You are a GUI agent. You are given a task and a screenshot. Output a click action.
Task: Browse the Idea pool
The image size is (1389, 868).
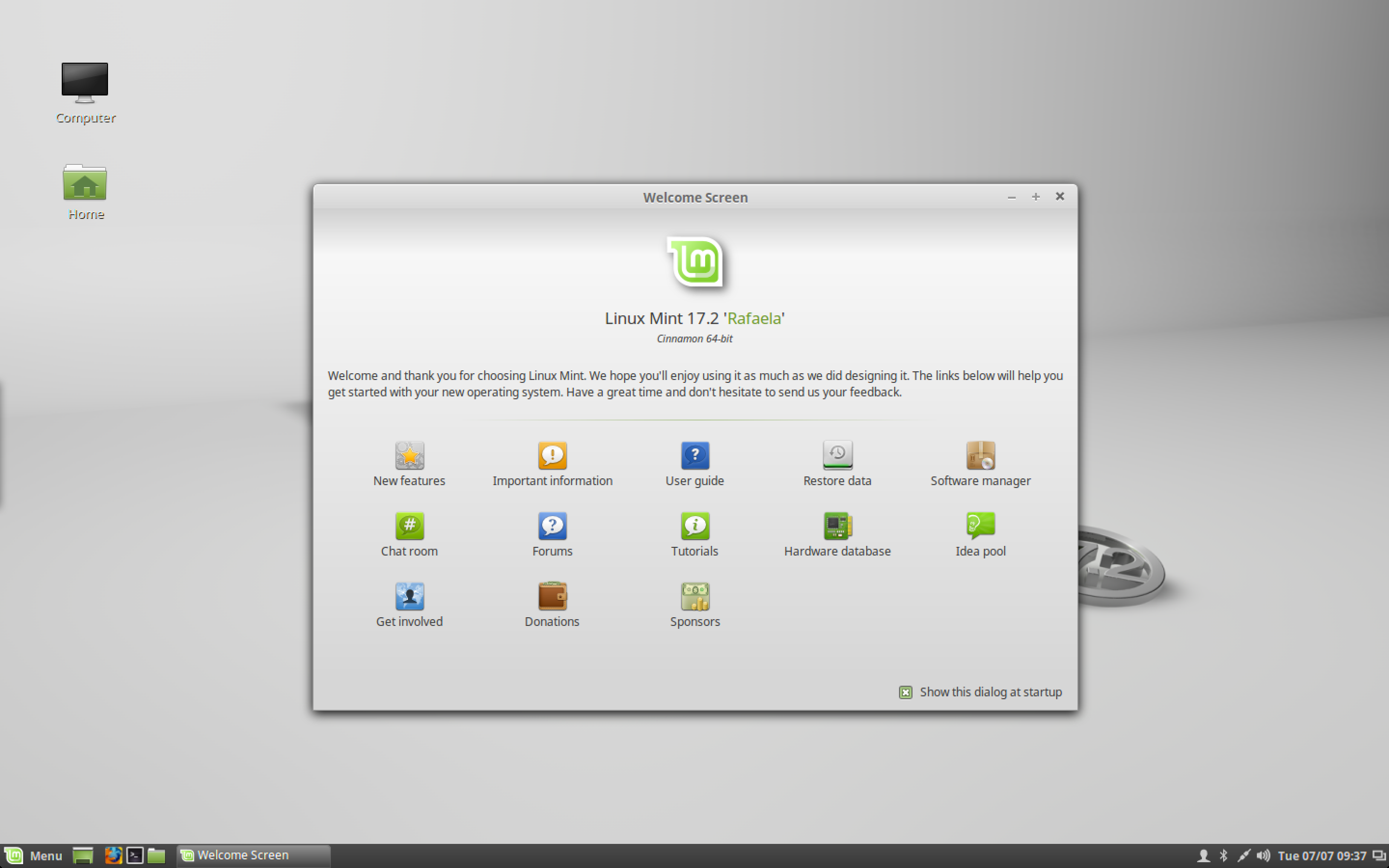(979, 525)
